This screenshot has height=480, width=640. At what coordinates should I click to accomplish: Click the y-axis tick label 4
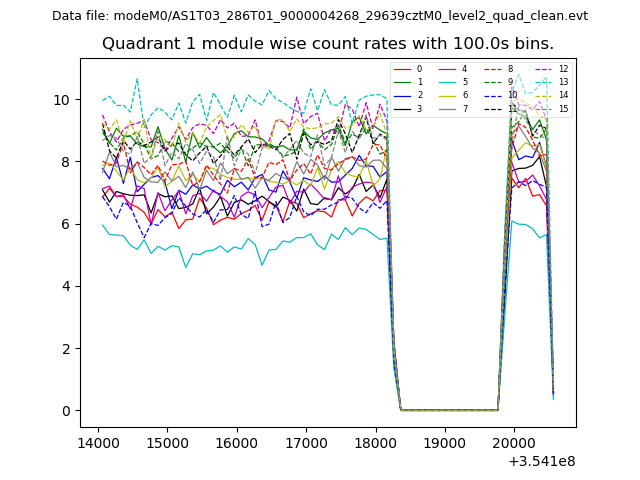coord(66,286)
